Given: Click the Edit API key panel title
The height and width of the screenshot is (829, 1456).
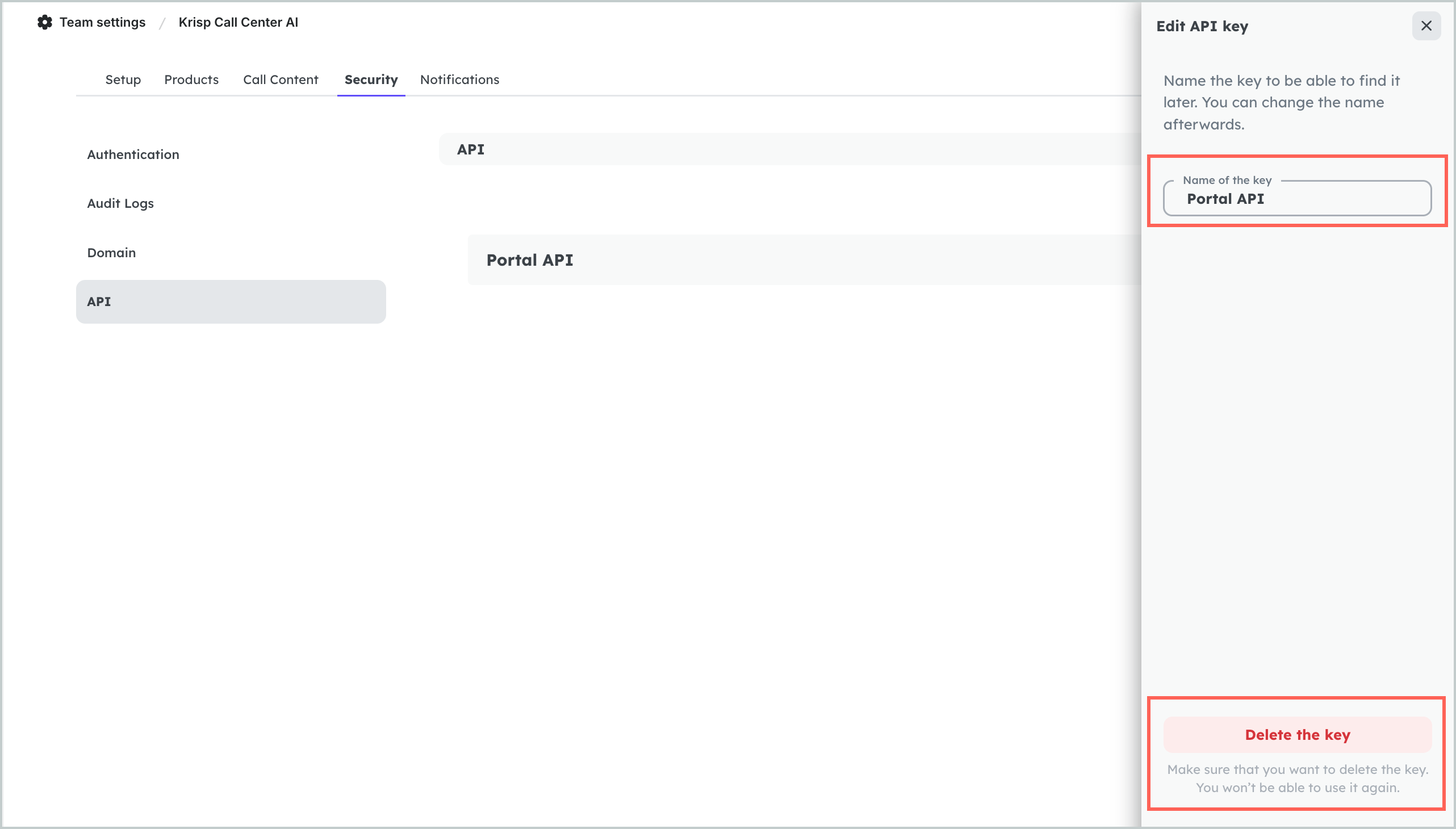Looking at the screenshot, I should pos(1202,26).
